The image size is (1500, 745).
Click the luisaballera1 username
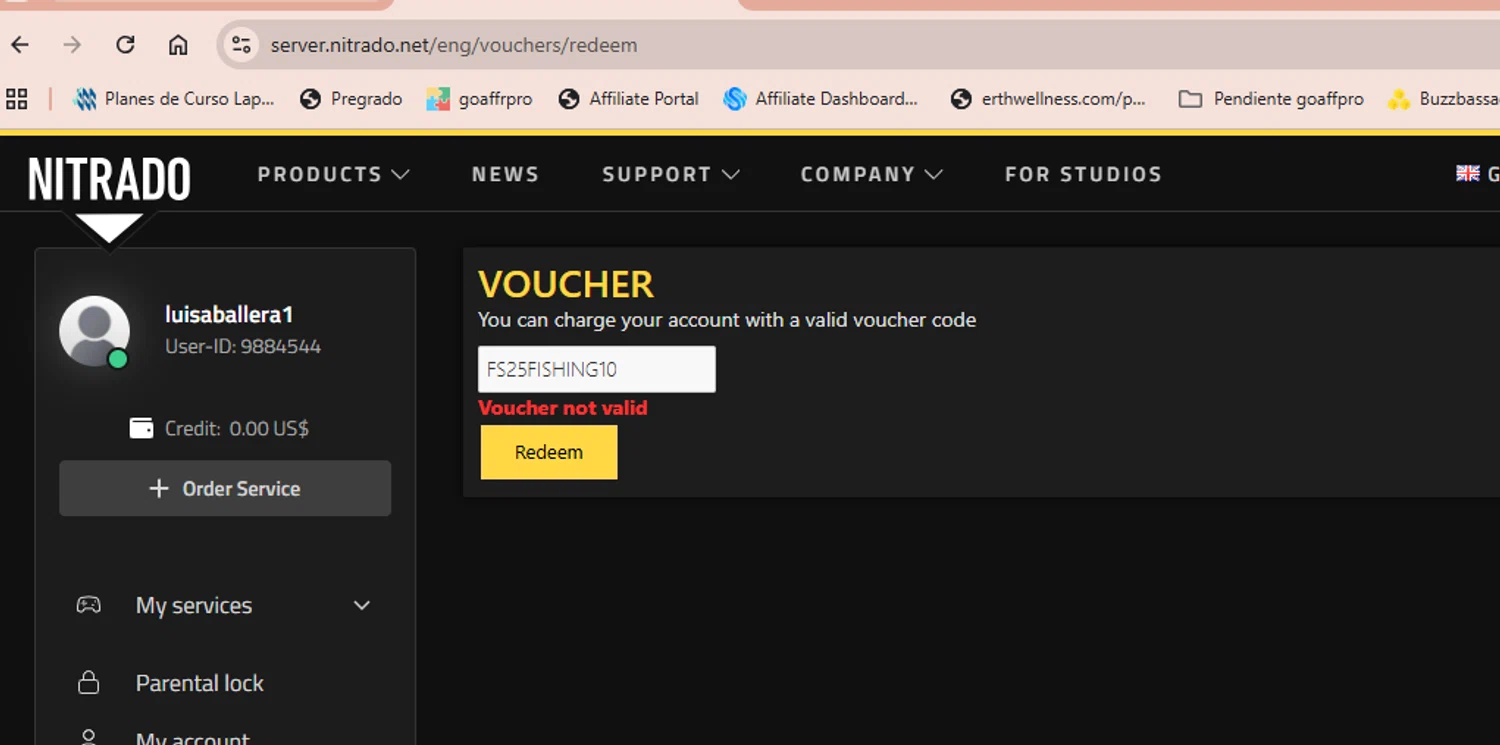(x=229, y=314)
